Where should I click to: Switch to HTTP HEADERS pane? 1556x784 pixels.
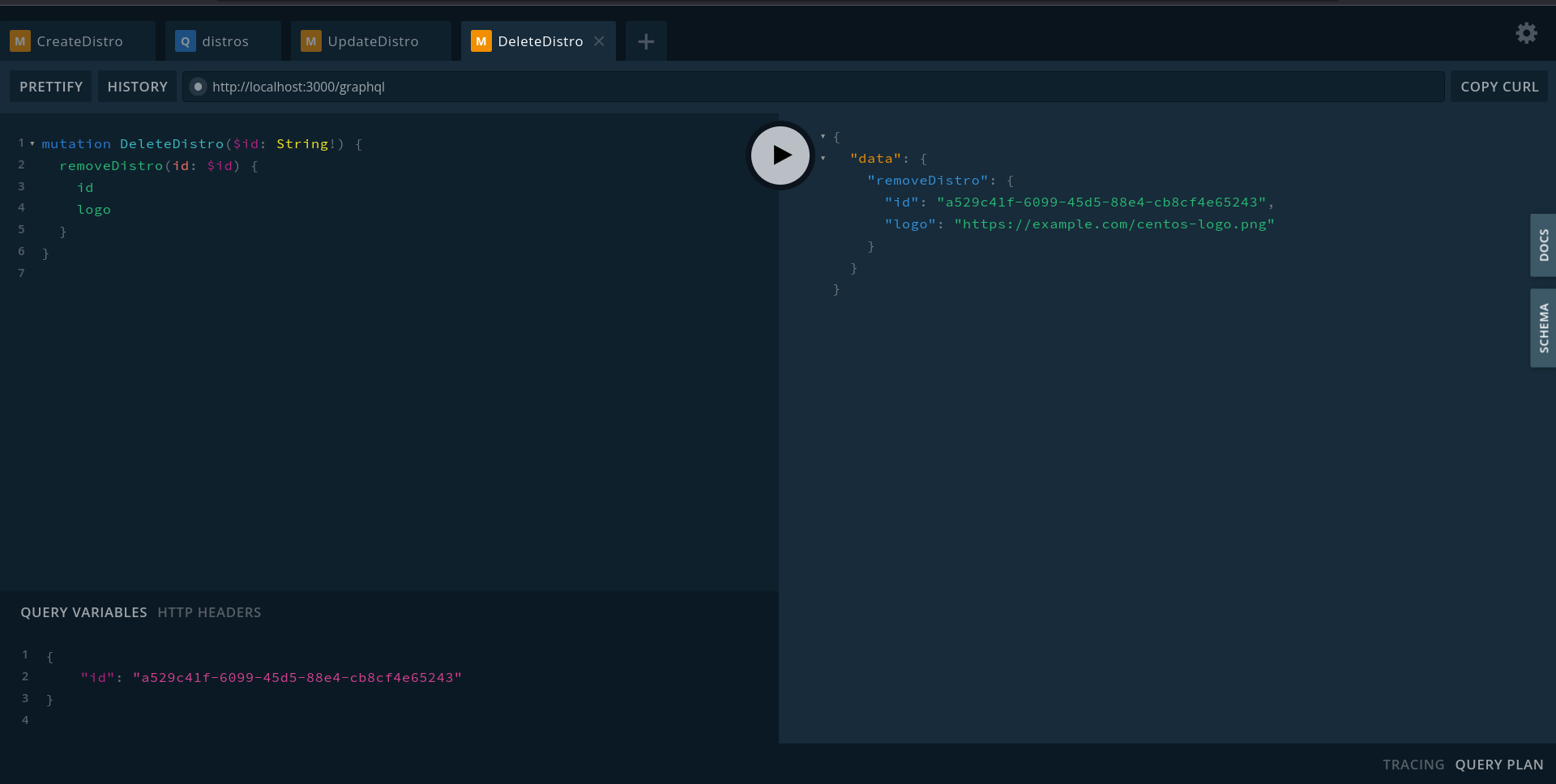[209, 612]
